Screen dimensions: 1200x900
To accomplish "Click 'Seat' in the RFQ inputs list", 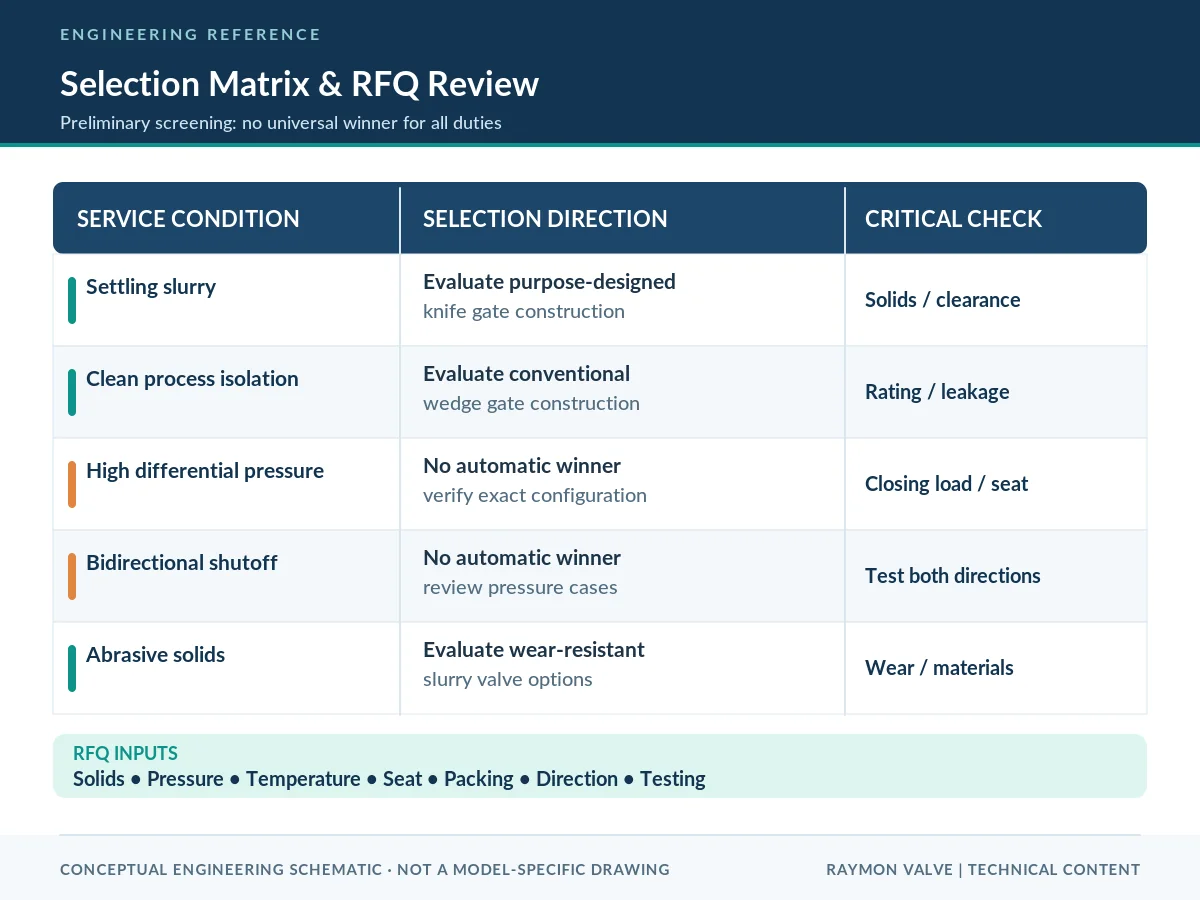I will click(402, 779).
